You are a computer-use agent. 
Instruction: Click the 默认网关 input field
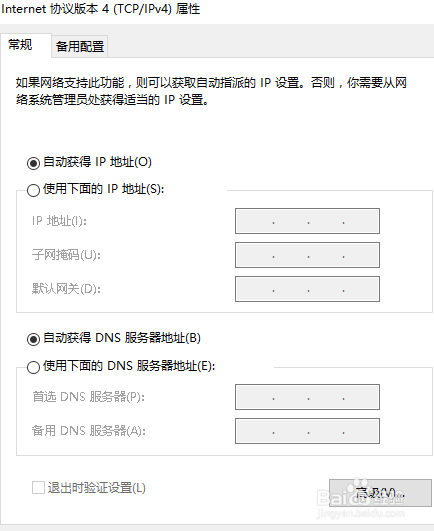[x=307, y=289]
